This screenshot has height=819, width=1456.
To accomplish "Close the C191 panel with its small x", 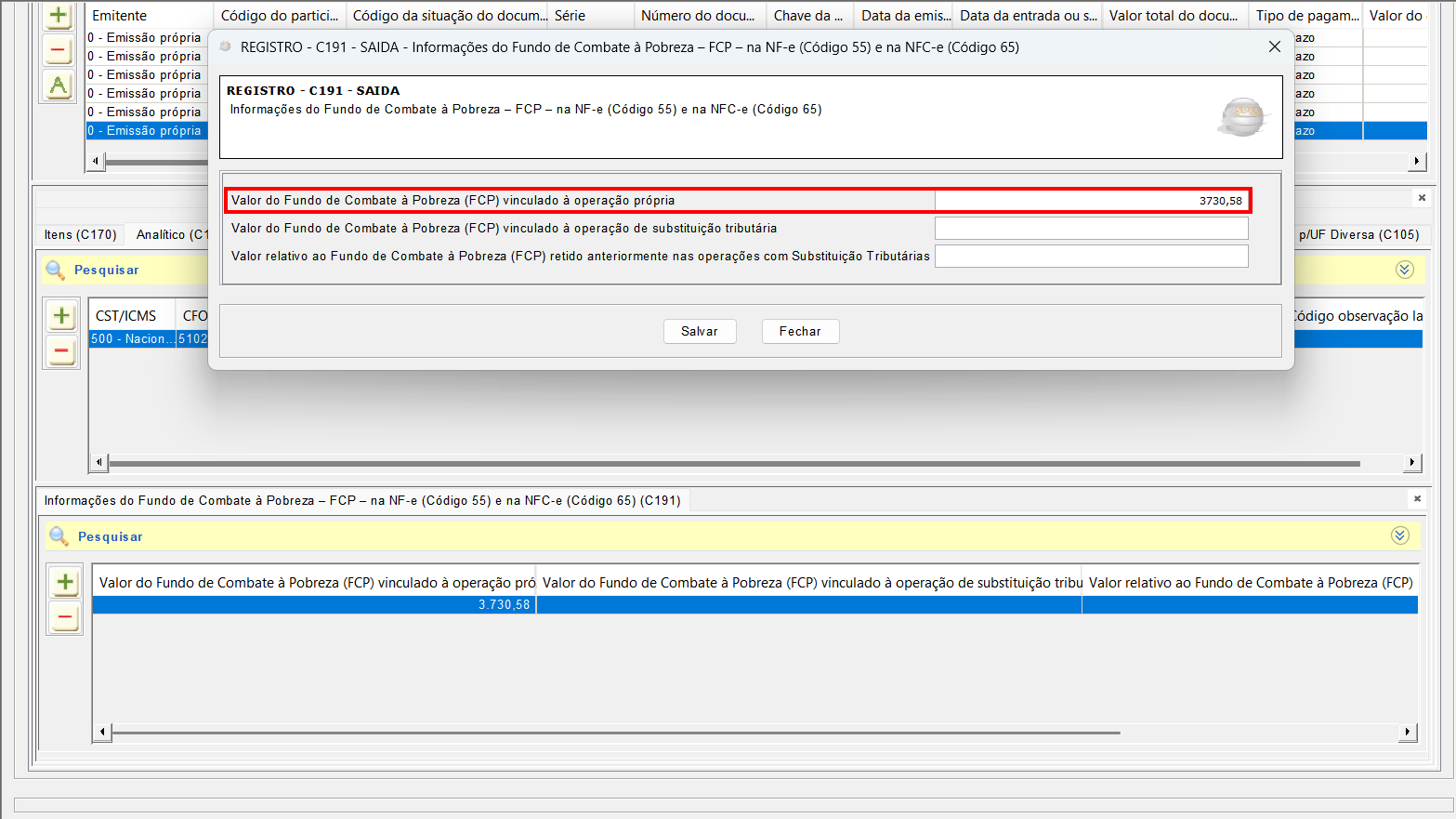I will click(x=1417, y=499).
